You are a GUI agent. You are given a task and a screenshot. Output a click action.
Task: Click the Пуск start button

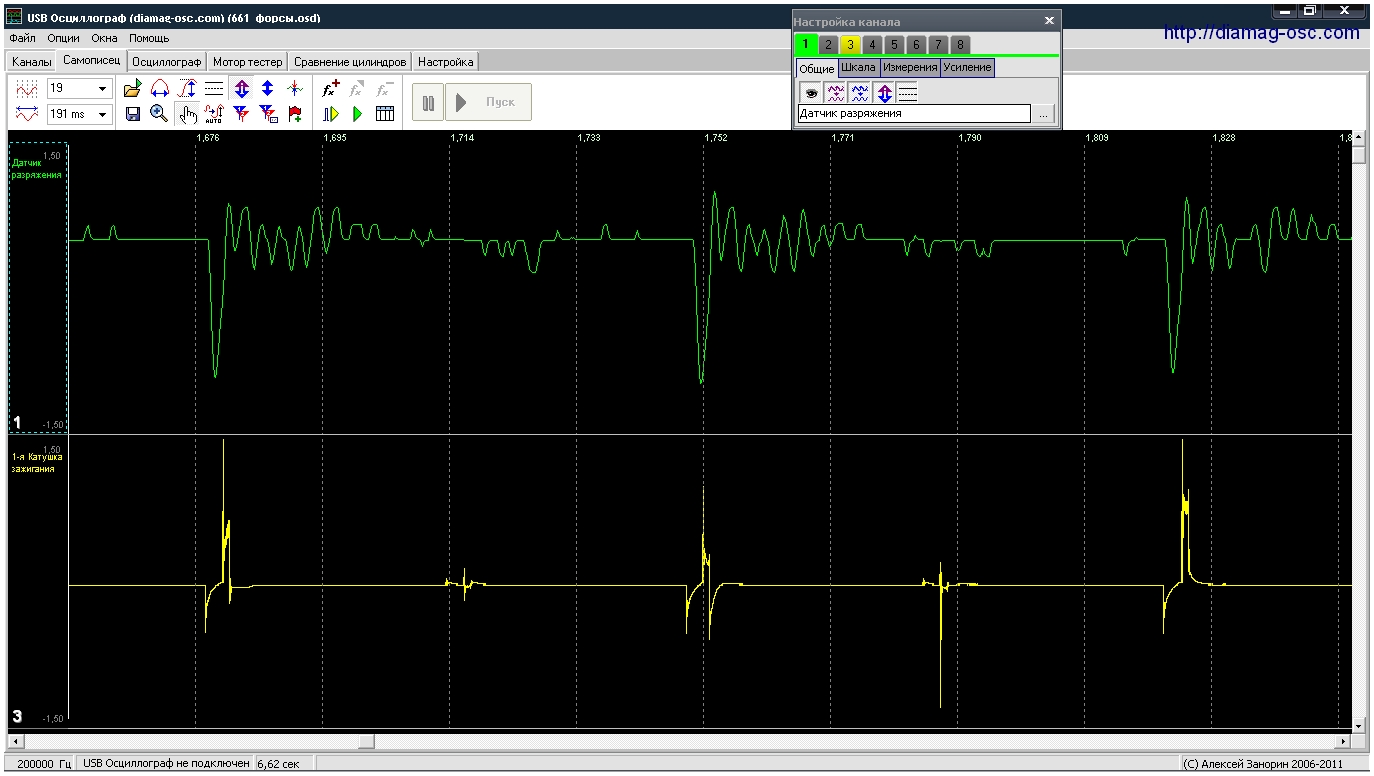(488, 102)
